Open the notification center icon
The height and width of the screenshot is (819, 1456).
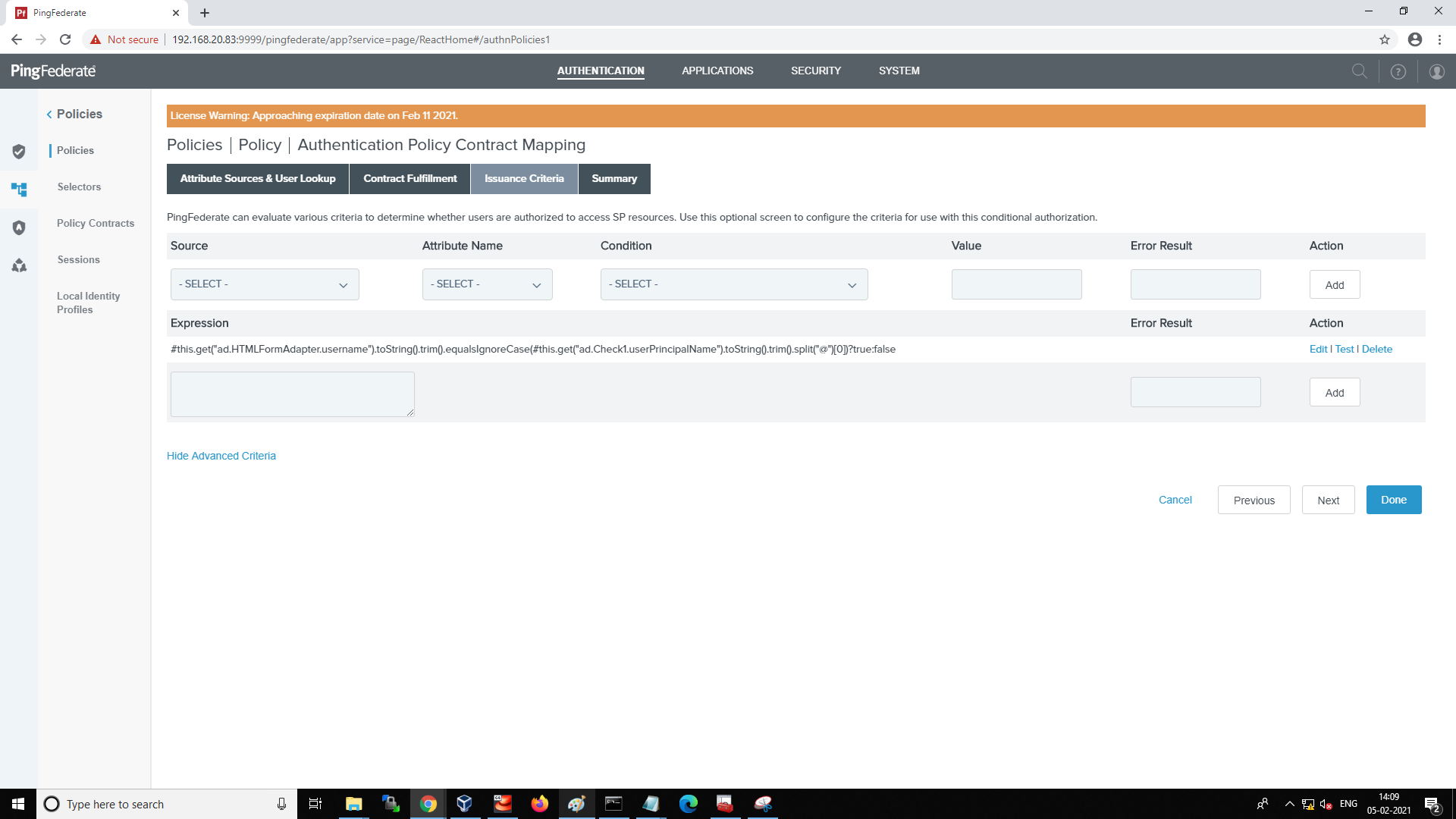coord(1432,804)
